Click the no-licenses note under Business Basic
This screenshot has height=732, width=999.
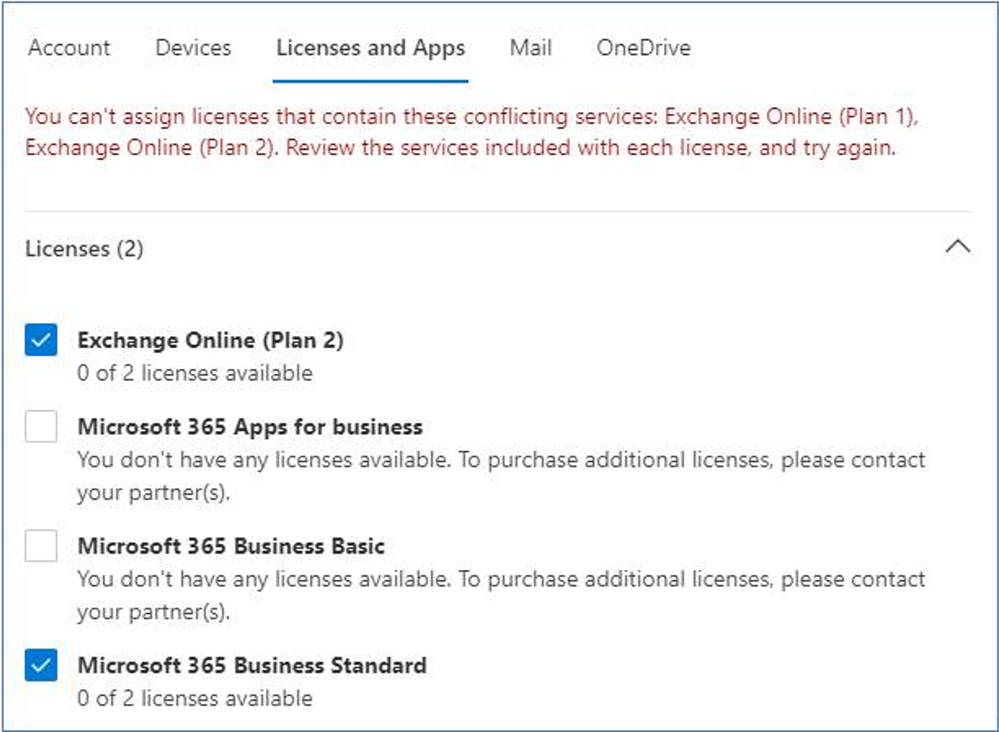tap(501, 595)
